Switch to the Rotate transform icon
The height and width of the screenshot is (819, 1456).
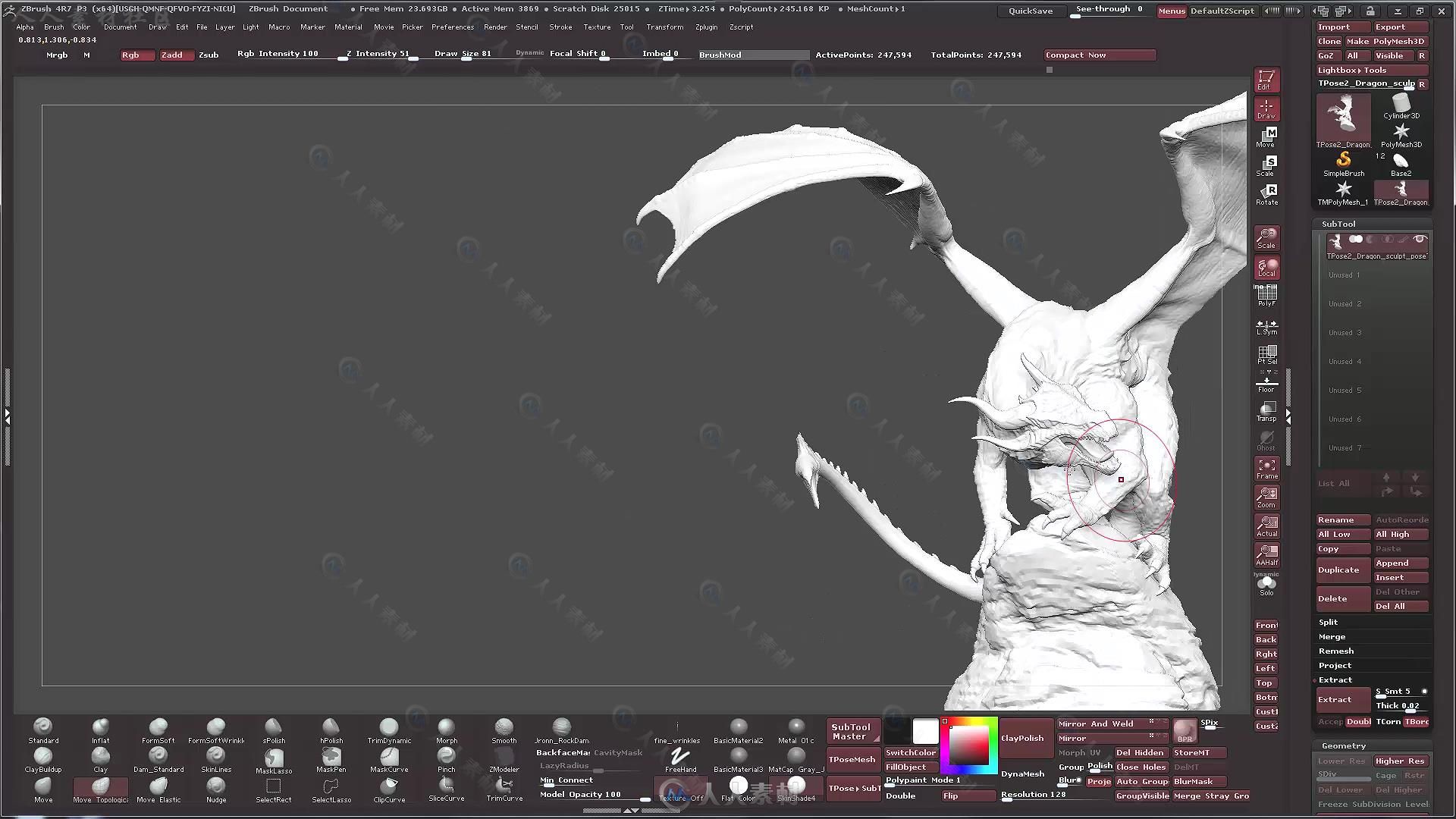(1266, 195)
